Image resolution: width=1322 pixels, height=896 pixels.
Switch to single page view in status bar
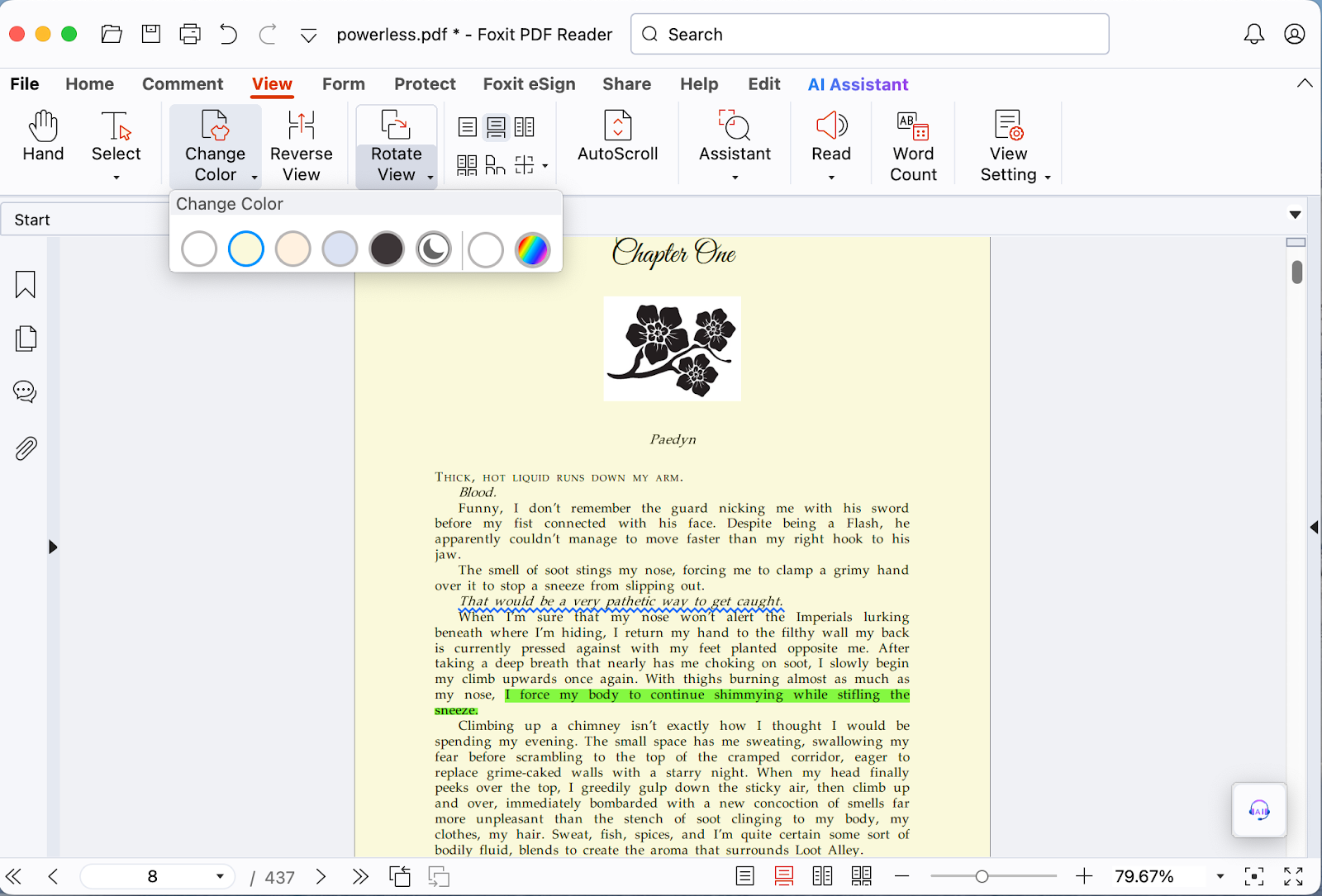[744, 876]
